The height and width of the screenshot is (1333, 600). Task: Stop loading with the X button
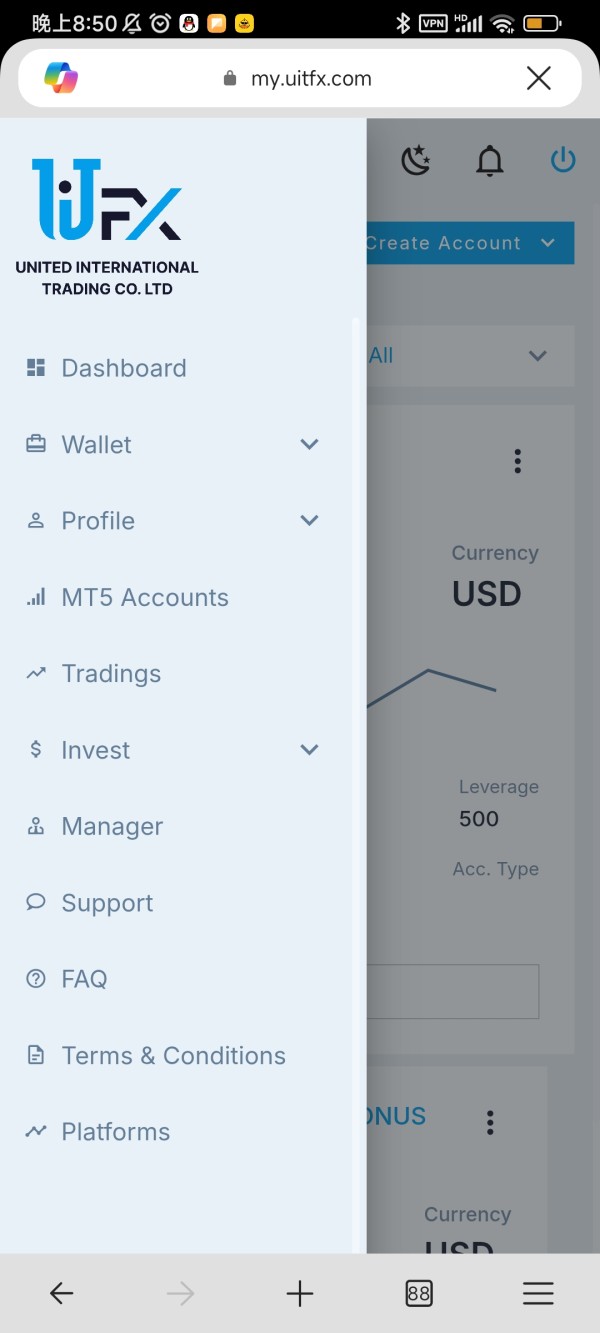tap(538, 78)
